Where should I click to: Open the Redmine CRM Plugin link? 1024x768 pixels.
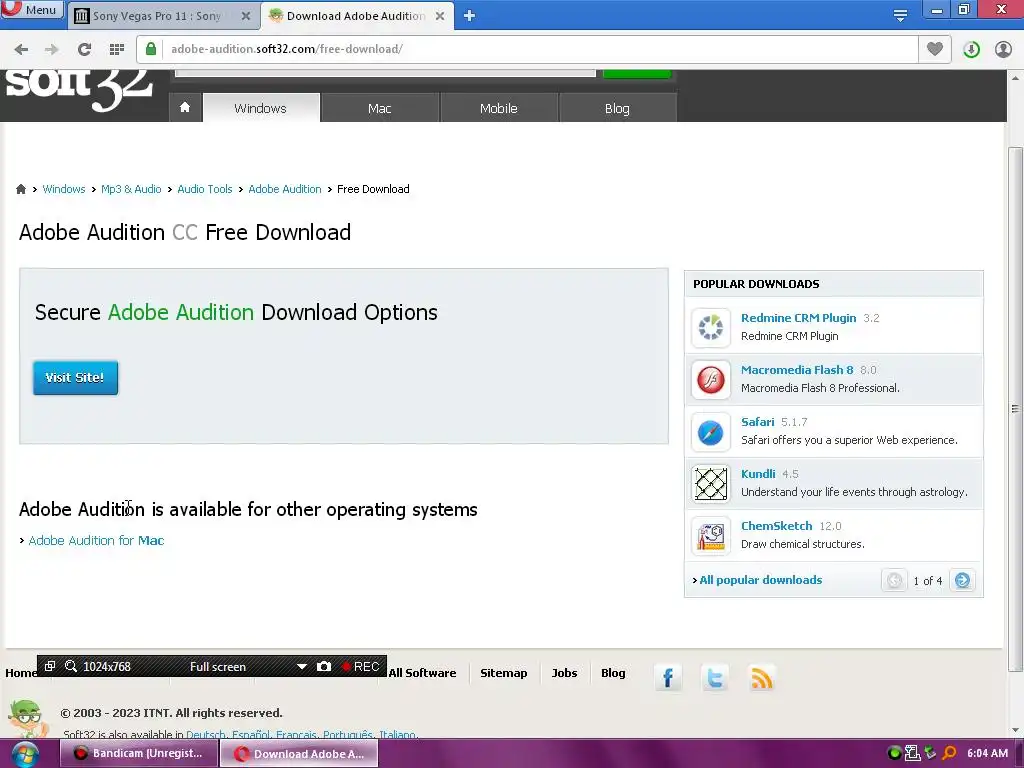pos(798,317)
